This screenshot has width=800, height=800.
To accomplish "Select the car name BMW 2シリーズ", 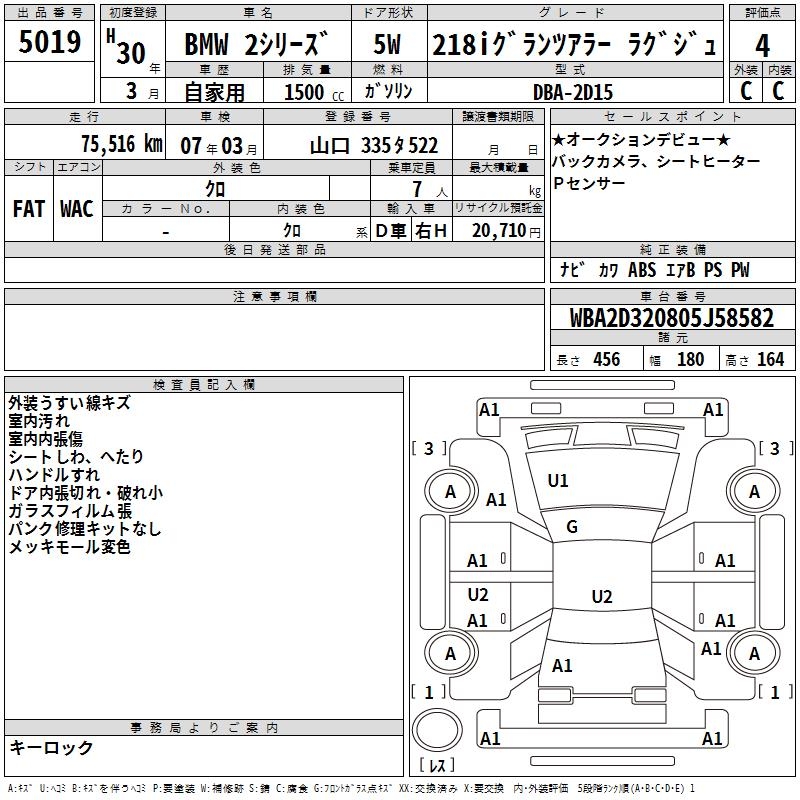I will [256, 44].
